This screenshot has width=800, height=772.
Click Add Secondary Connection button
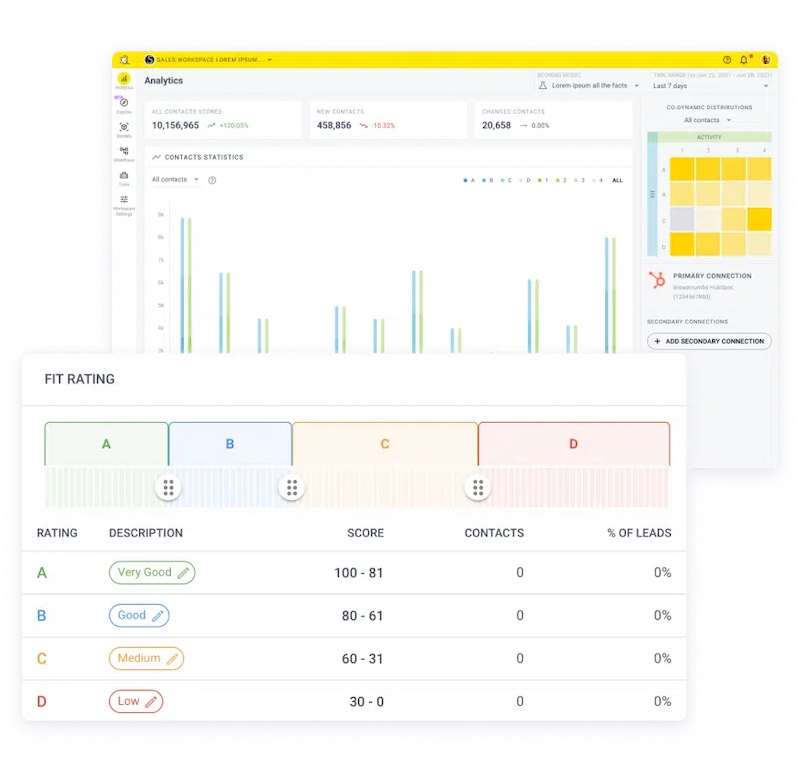coord(709,341)
